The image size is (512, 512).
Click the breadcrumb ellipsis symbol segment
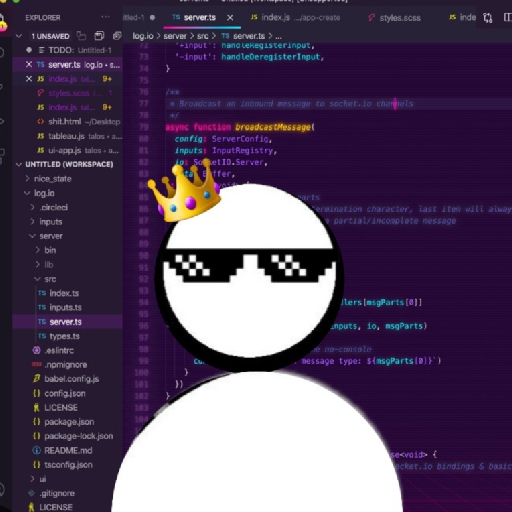[278, 36]
